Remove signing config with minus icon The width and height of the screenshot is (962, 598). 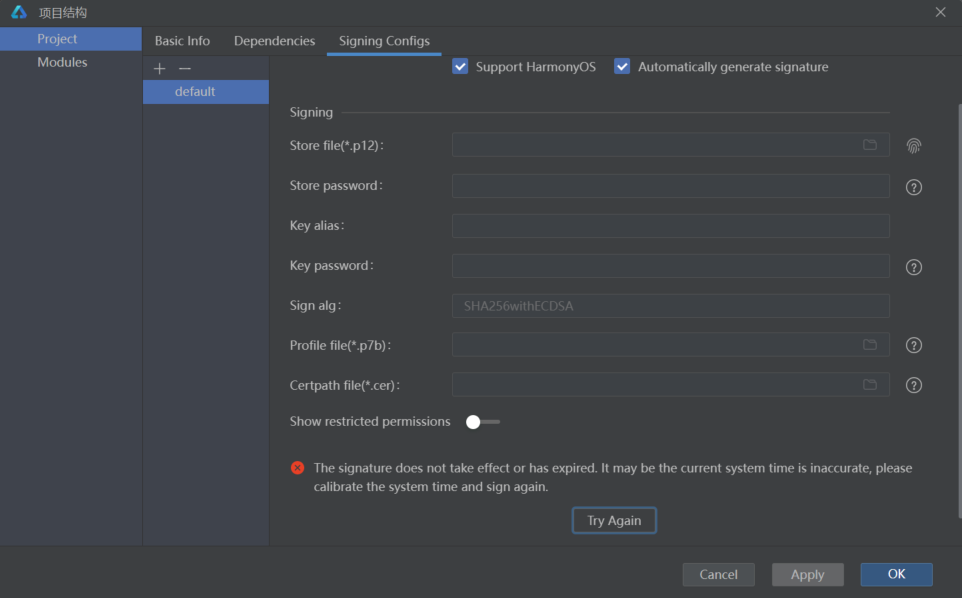tap(184, 68)
